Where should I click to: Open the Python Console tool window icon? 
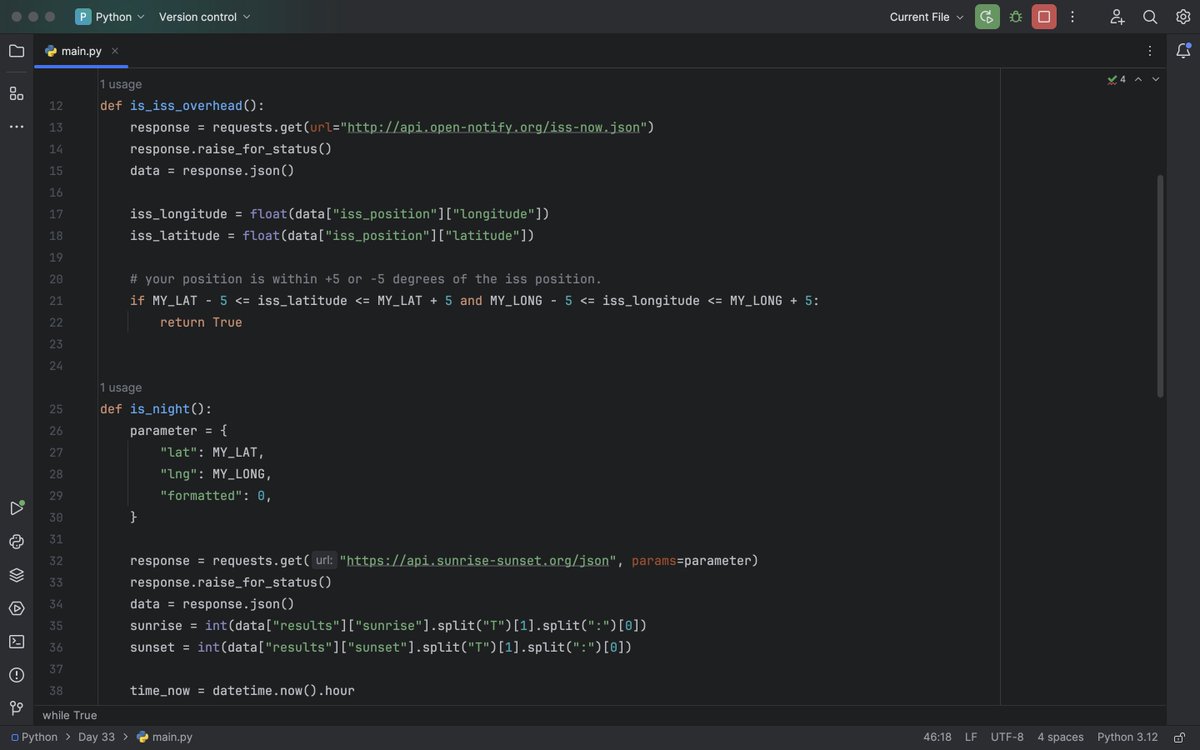[16, 542]
